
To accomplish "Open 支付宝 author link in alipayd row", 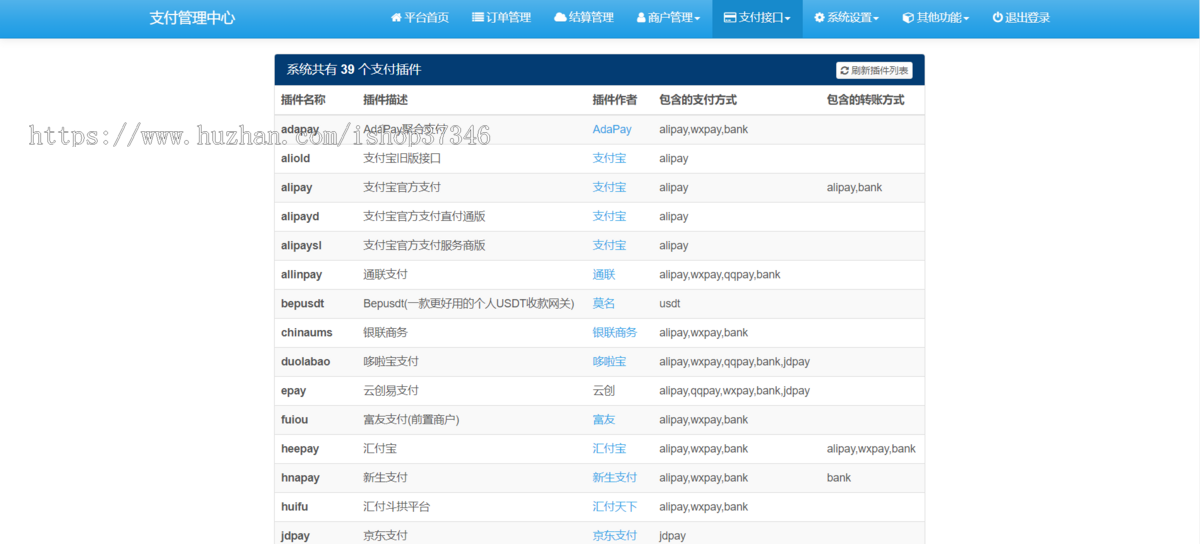I will pyautogui.click(x=609, y=216).
